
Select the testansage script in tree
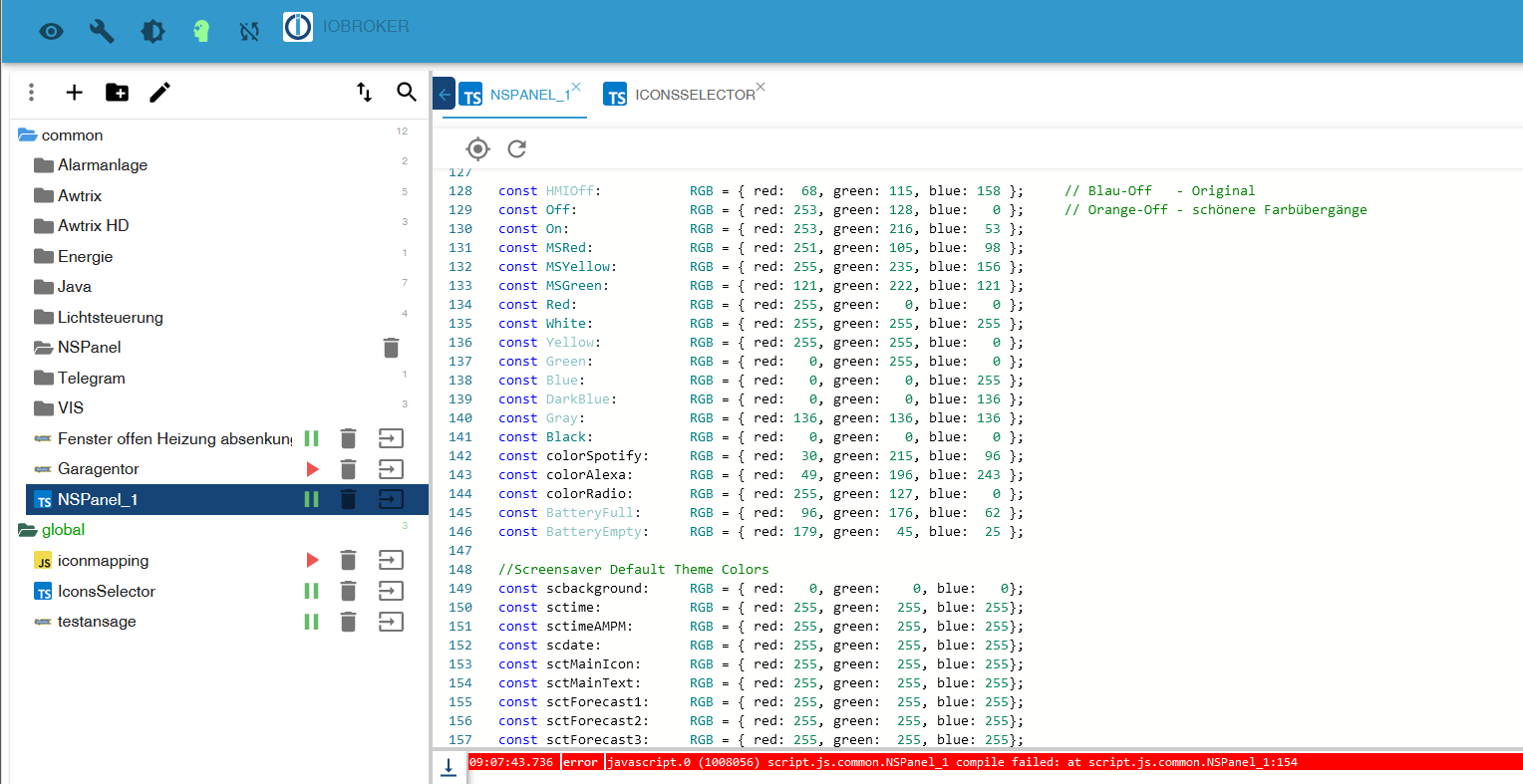[97, 622]
